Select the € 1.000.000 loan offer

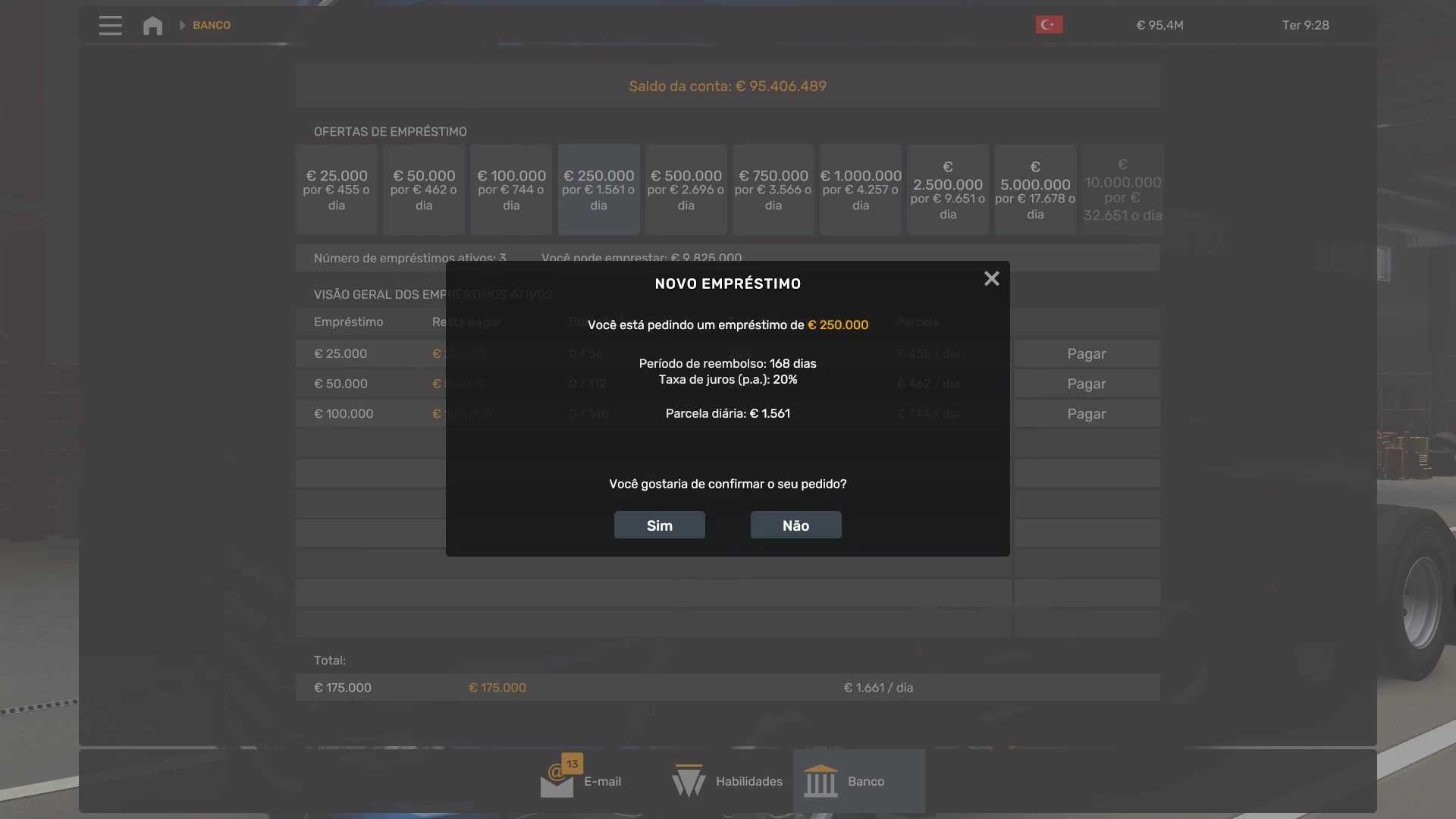[x=860, y=190]
